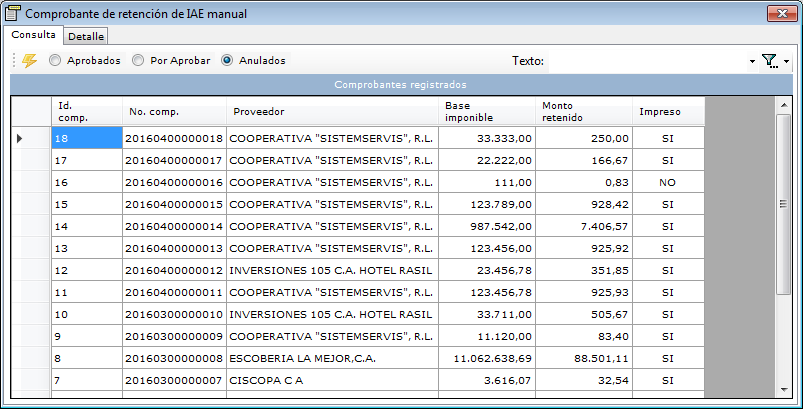Click base imponible 11.062.638,69
Screen dimensions: 803x409
click(487, 358)
